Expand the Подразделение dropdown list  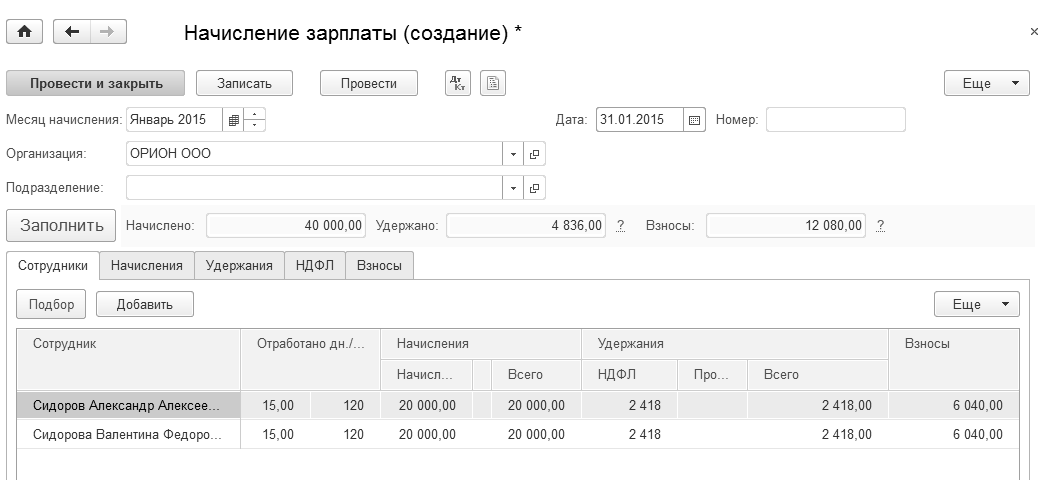[513, 188]
